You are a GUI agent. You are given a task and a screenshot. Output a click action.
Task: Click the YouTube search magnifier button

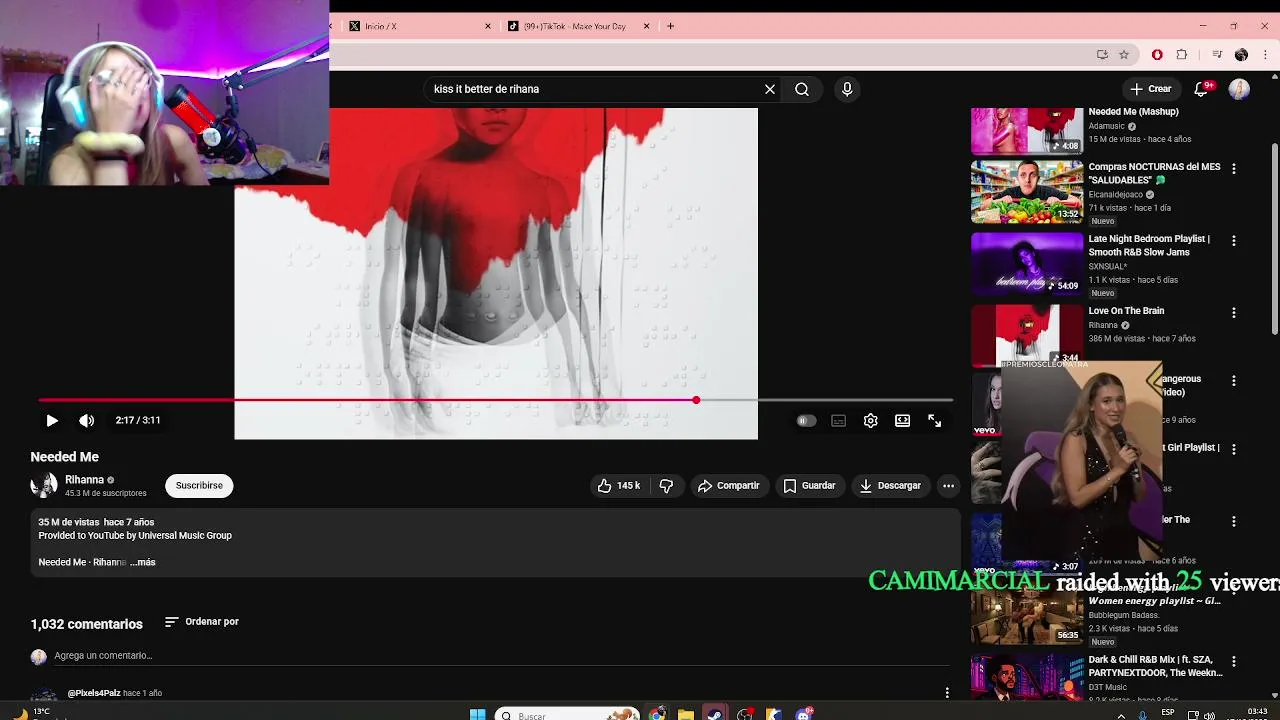click(x=802, y=89)
